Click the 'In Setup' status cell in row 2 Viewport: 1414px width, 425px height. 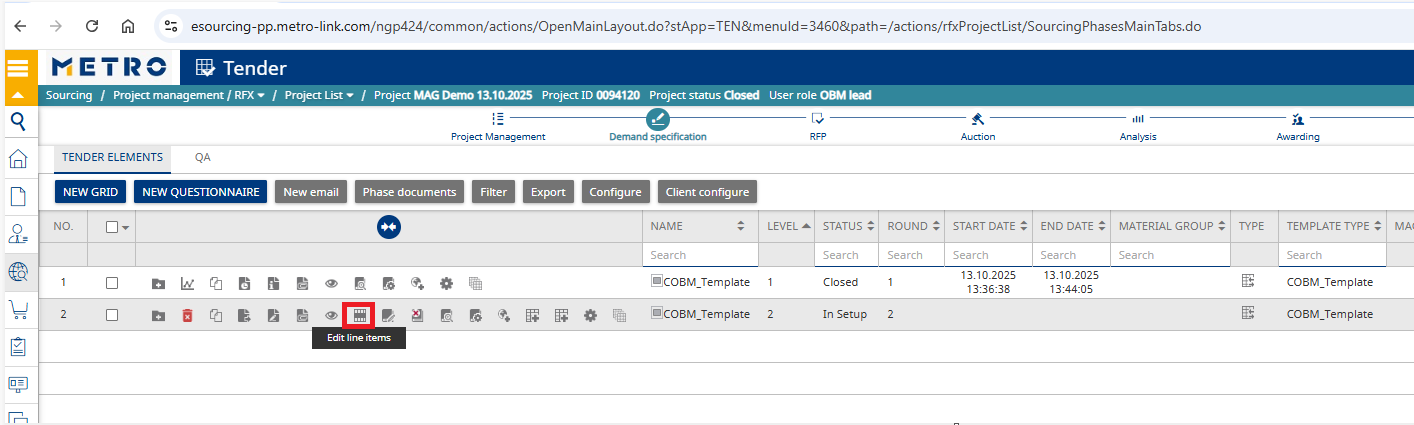click(x=844, y=315)
